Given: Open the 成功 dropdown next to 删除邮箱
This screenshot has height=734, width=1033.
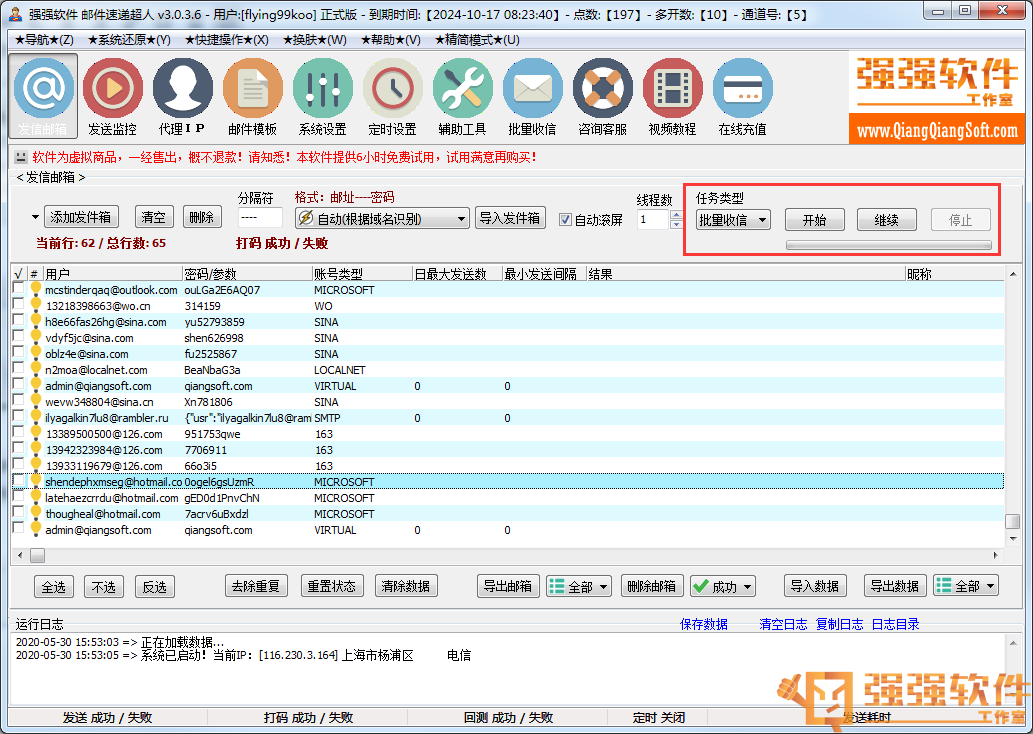Looking at the screenshot, I should pyautogui.click(x=723, y=586).
